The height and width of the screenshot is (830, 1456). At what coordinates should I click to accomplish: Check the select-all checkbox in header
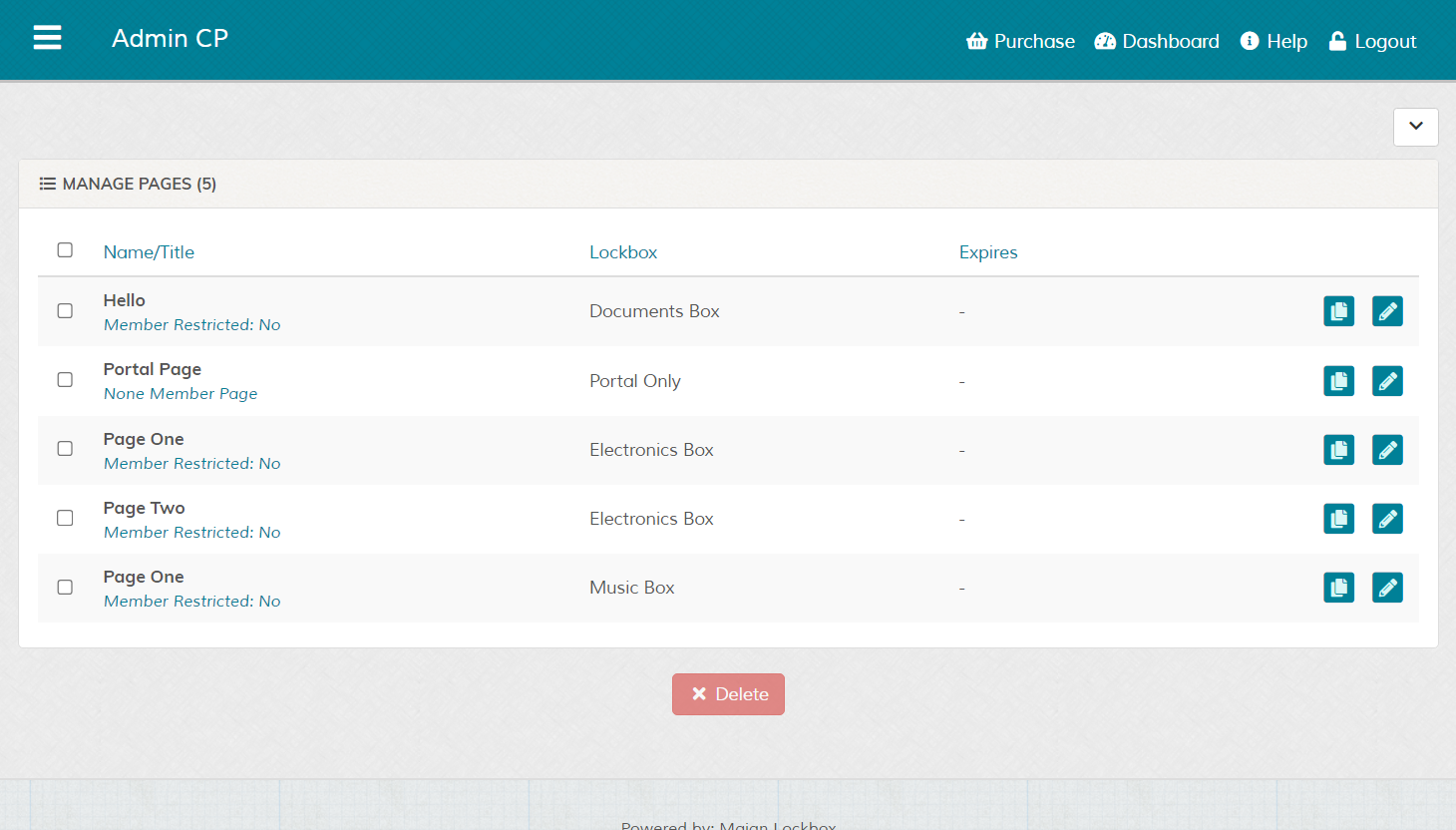coord(65,250)
